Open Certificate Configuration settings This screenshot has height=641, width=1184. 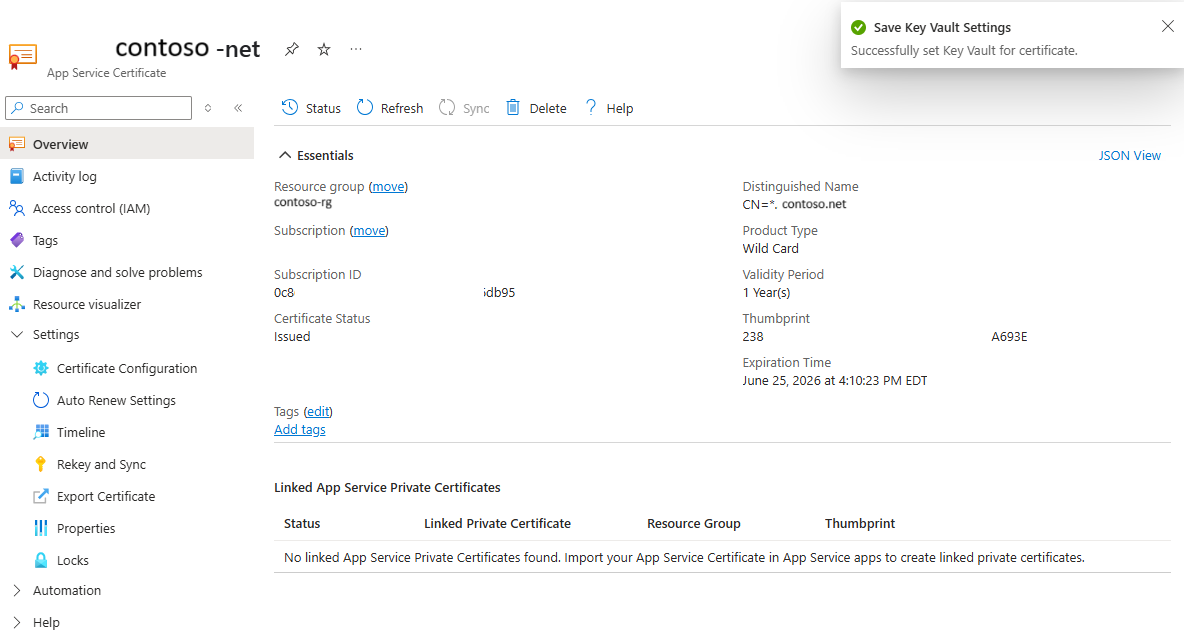tap(127, 369)
